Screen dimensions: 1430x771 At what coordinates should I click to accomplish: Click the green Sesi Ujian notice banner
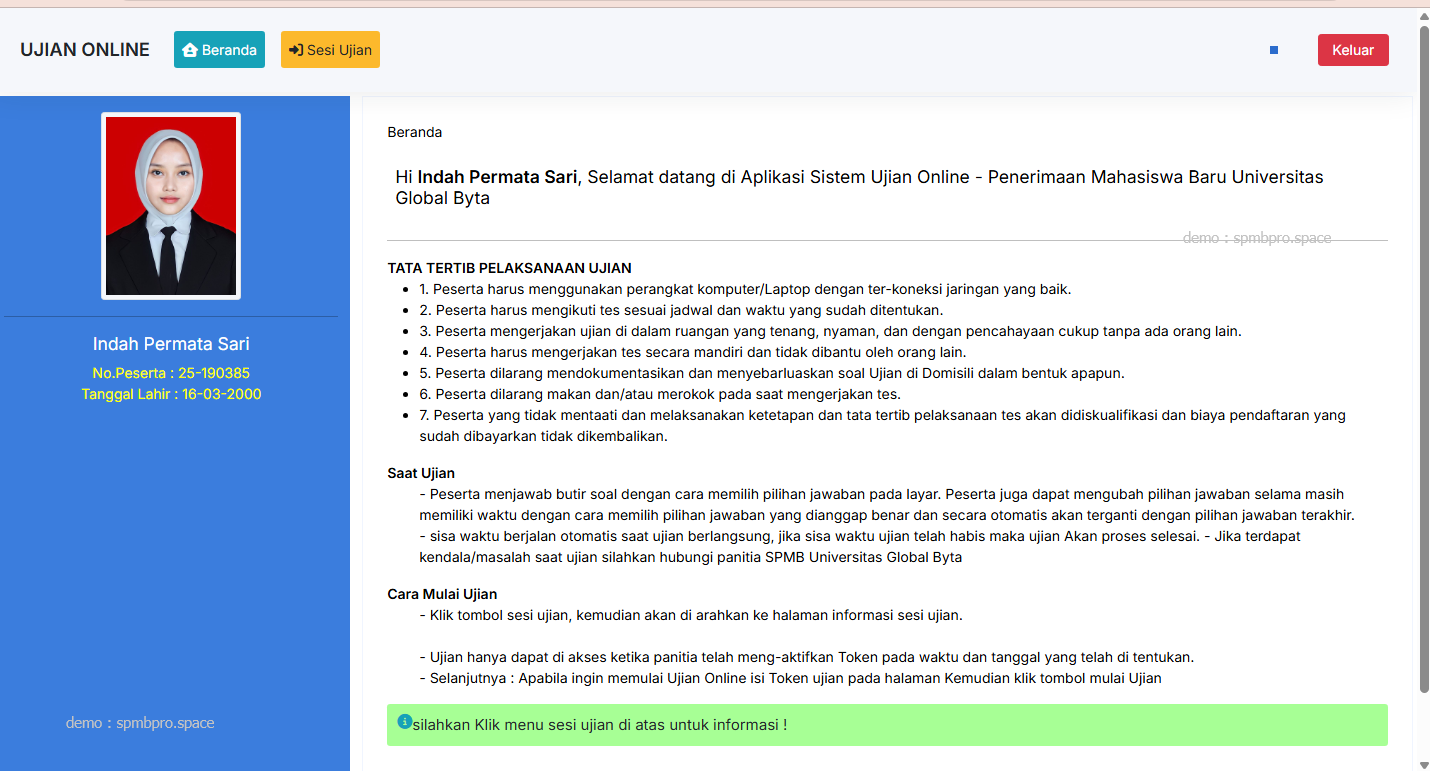tap(886, 725)
